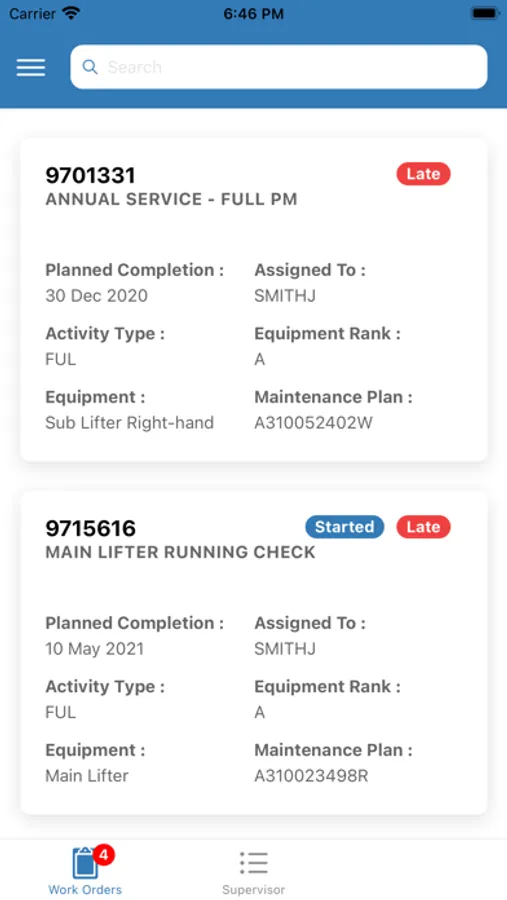Viewport: 507px width, 900px height.
Task: Tap the search magnifier icon
Action: point(90,67)
